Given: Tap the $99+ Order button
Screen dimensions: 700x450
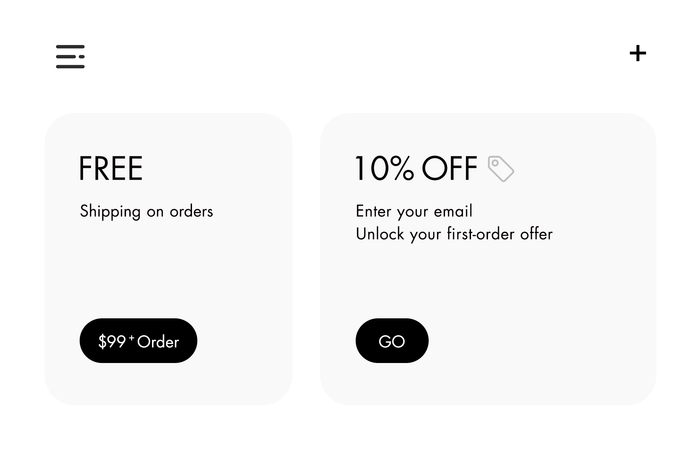Looking at the screenshot, I should [x=138, y=341].
